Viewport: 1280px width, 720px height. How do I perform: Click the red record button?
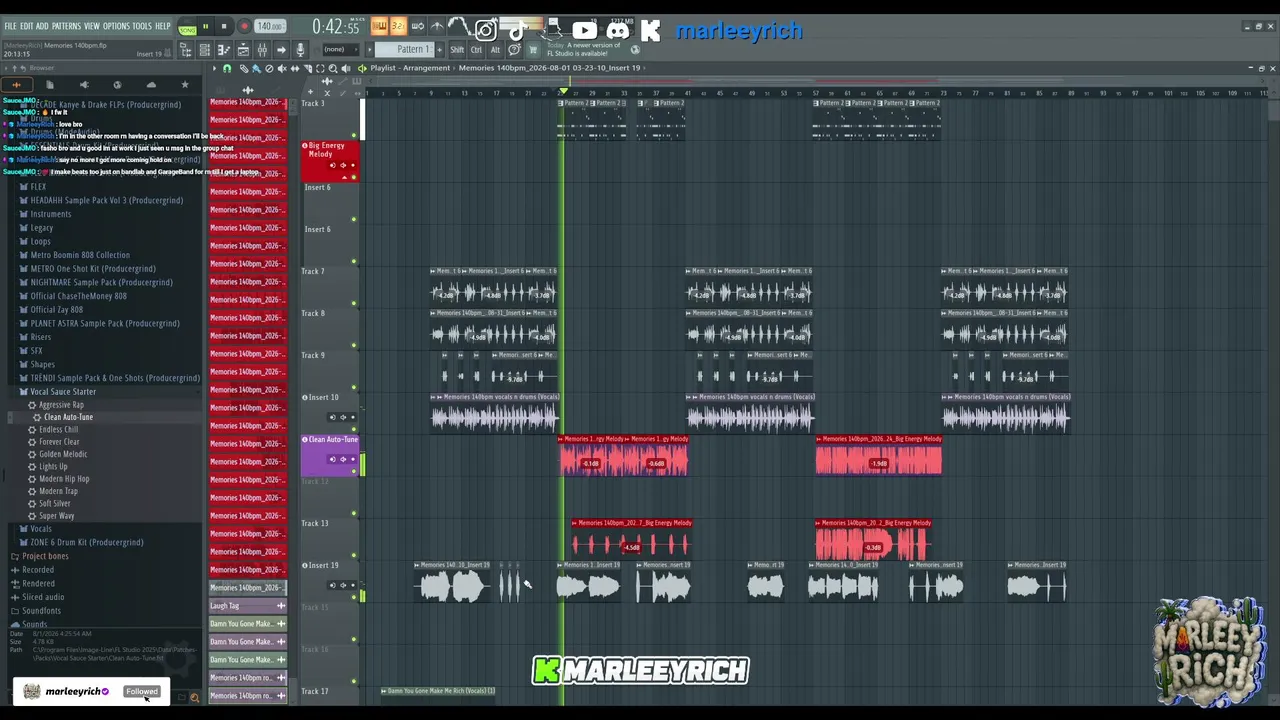(243, 27)
